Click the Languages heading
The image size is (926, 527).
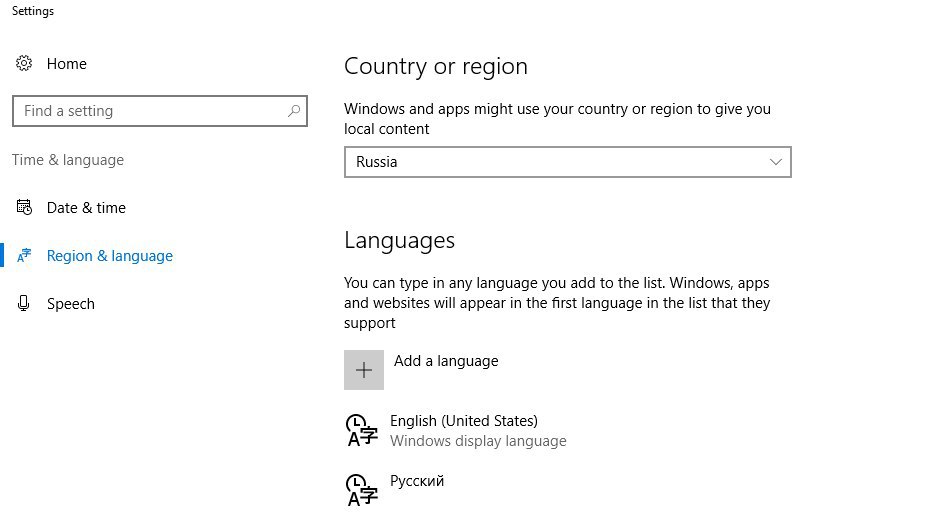[399, 240]
